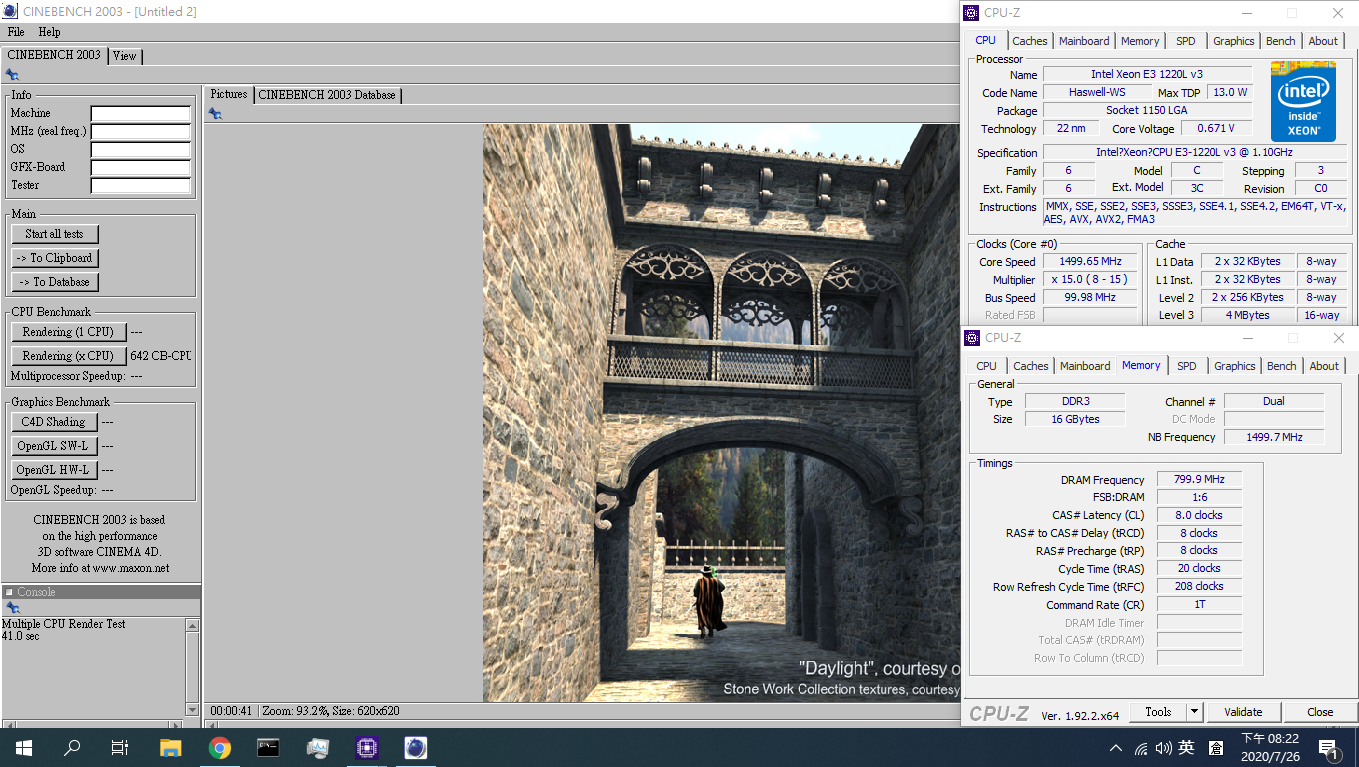Open Memory tab in upper CPU-Z window
Viewport: 1359px width, 767px height.
[x=1140, y=41]
